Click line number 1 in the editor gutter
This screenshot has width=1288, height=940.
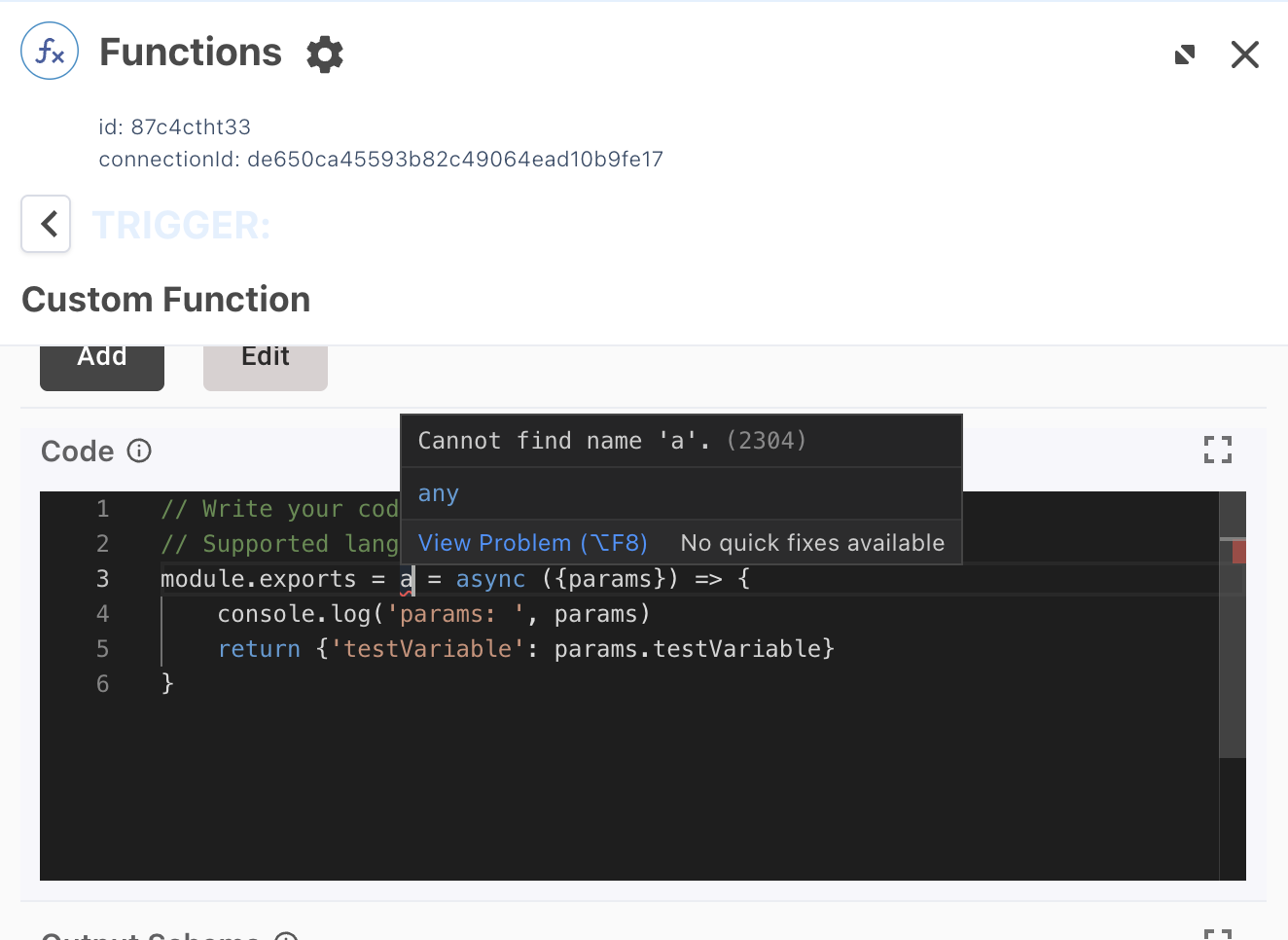[x=102, y=509]
